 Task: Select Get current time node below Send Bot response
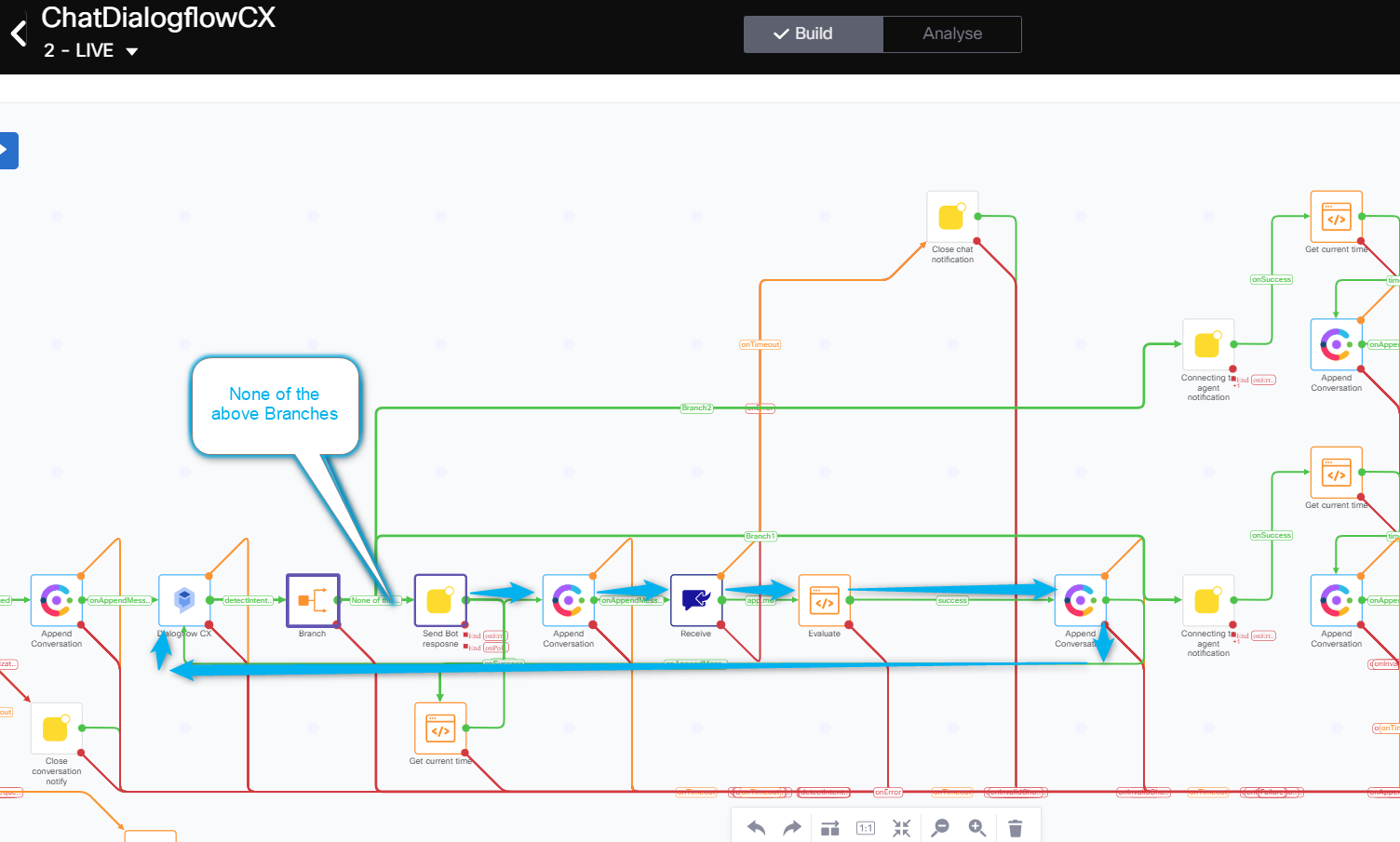440,728
